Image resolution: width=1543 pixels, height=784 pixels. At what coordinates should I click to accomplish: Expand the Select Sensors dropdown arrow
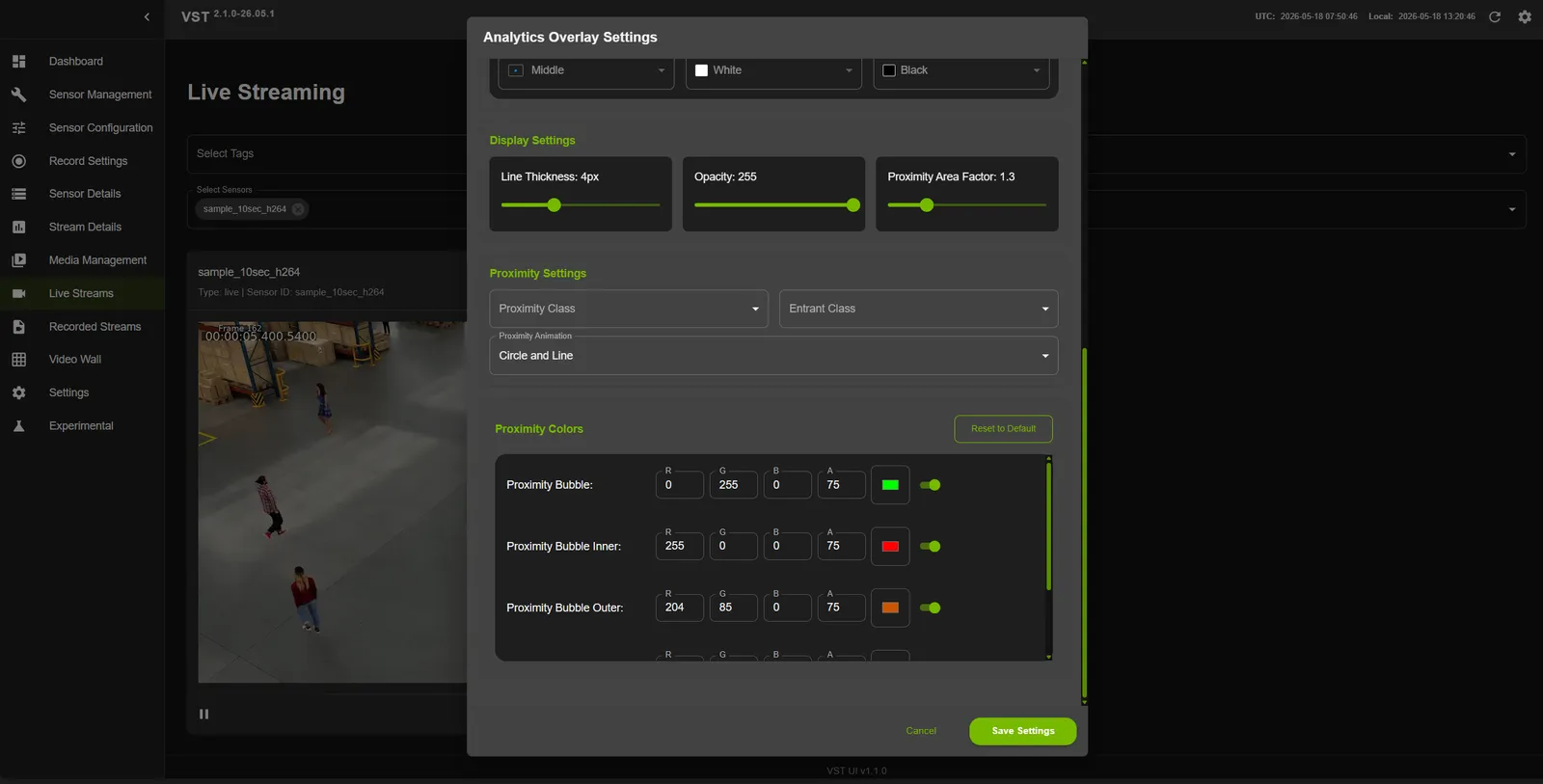point(1511,209)
